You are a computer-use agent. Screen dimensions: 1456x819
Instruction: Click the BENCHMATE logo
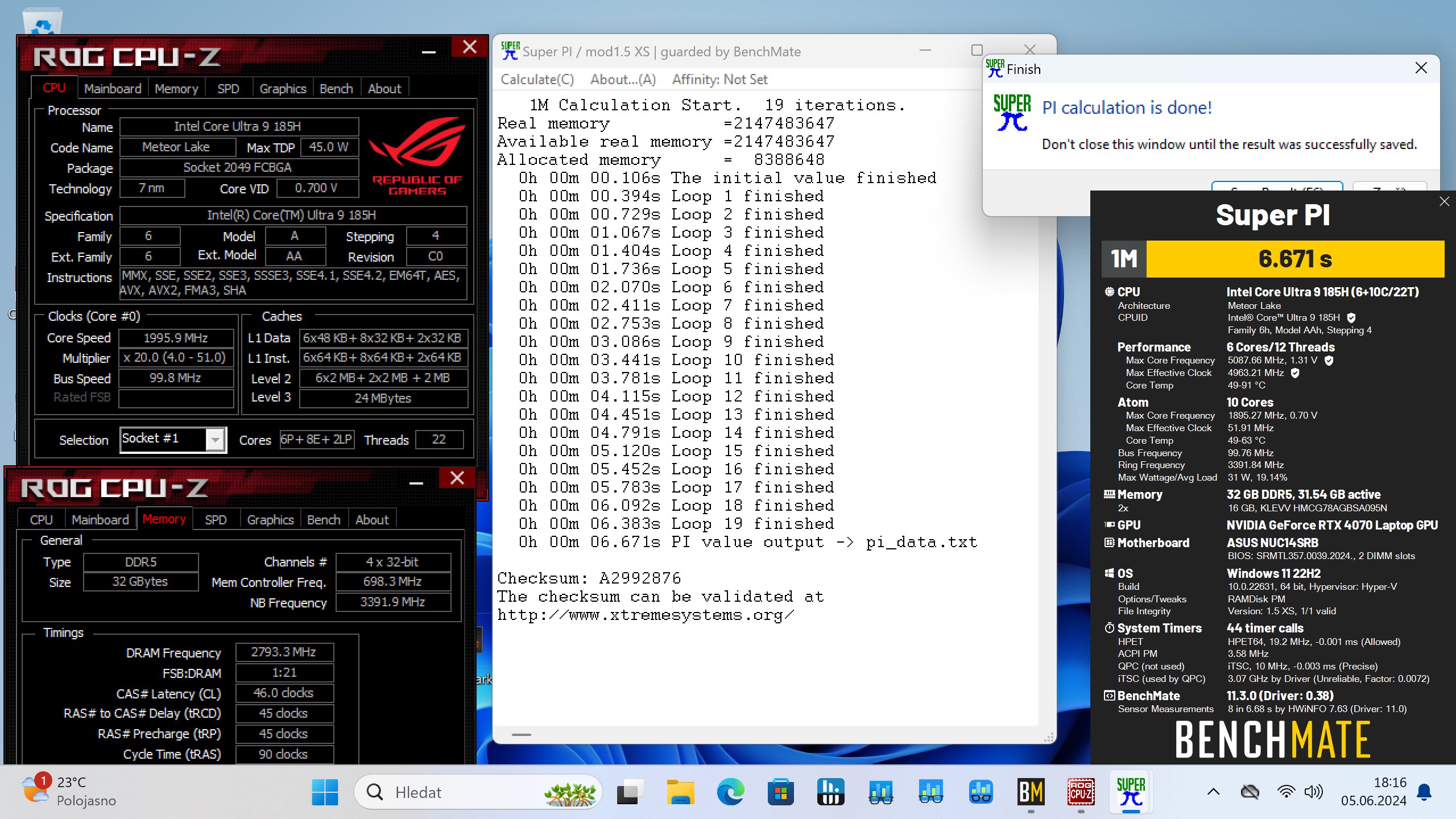pos(1273,739)
